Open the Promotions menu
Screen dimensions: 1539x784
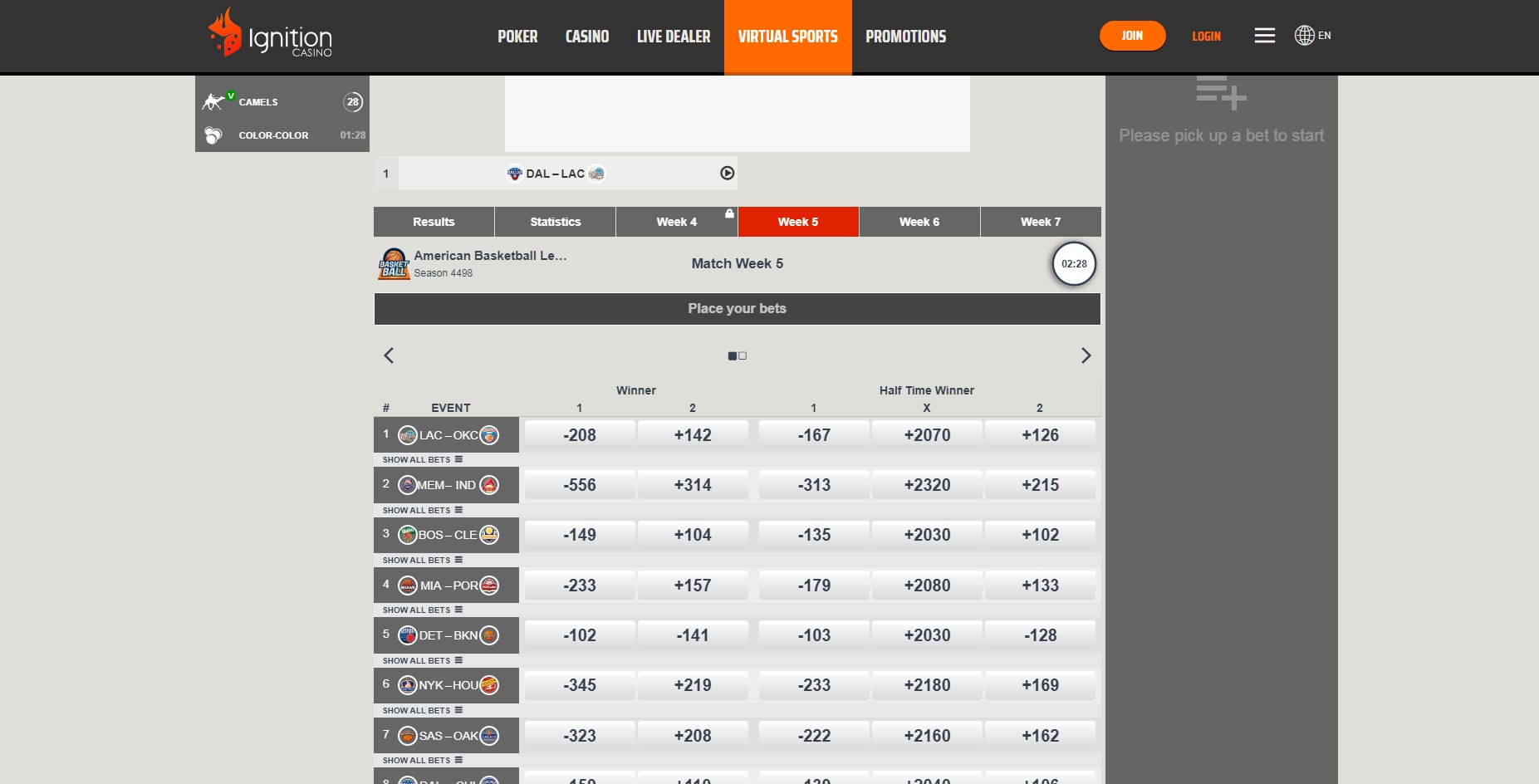pos(906,37)
